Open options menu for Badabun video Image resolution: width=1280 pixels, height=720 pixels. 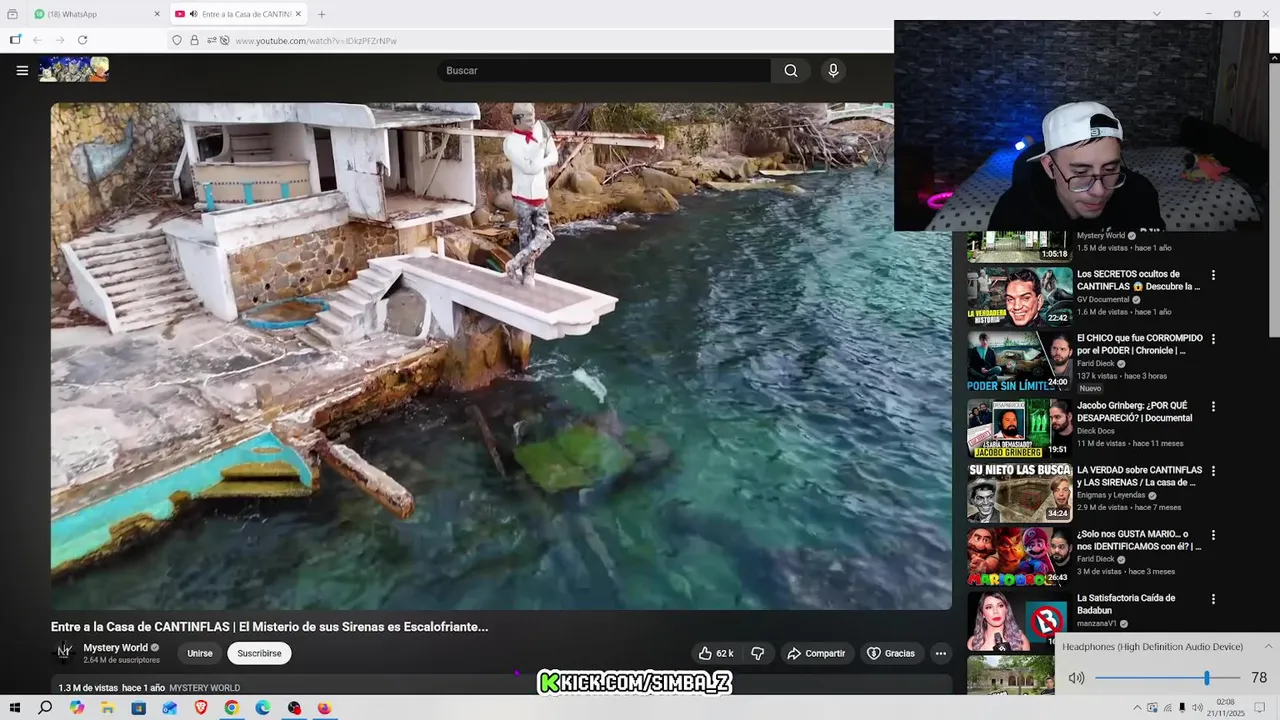pos(1213,599)
